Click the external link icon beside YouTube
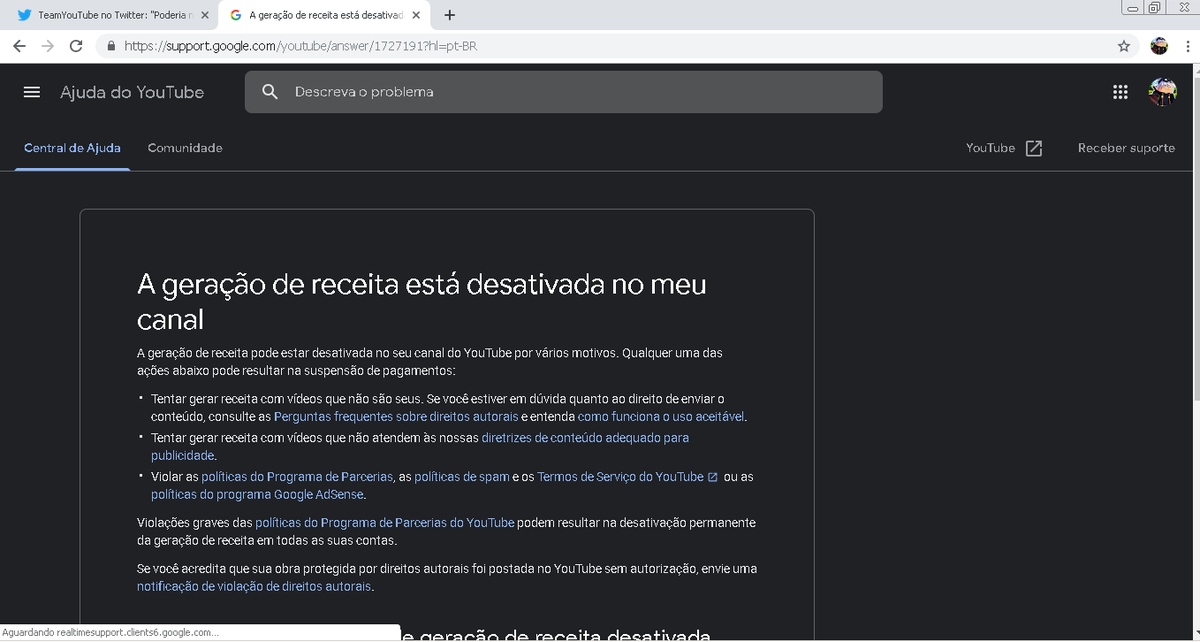The height and width of the screenshot is (642, 1200). point(1034,148)
